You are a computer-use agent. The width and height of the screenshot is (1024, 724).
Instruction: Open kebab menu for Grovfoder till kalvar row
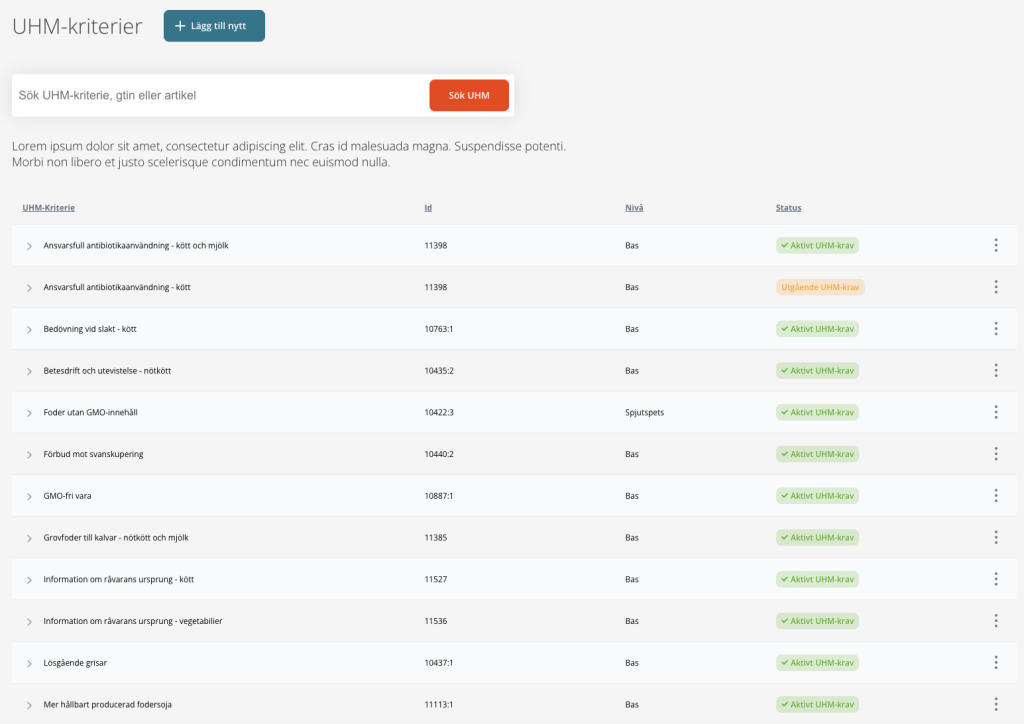click(x=995, y=538)
